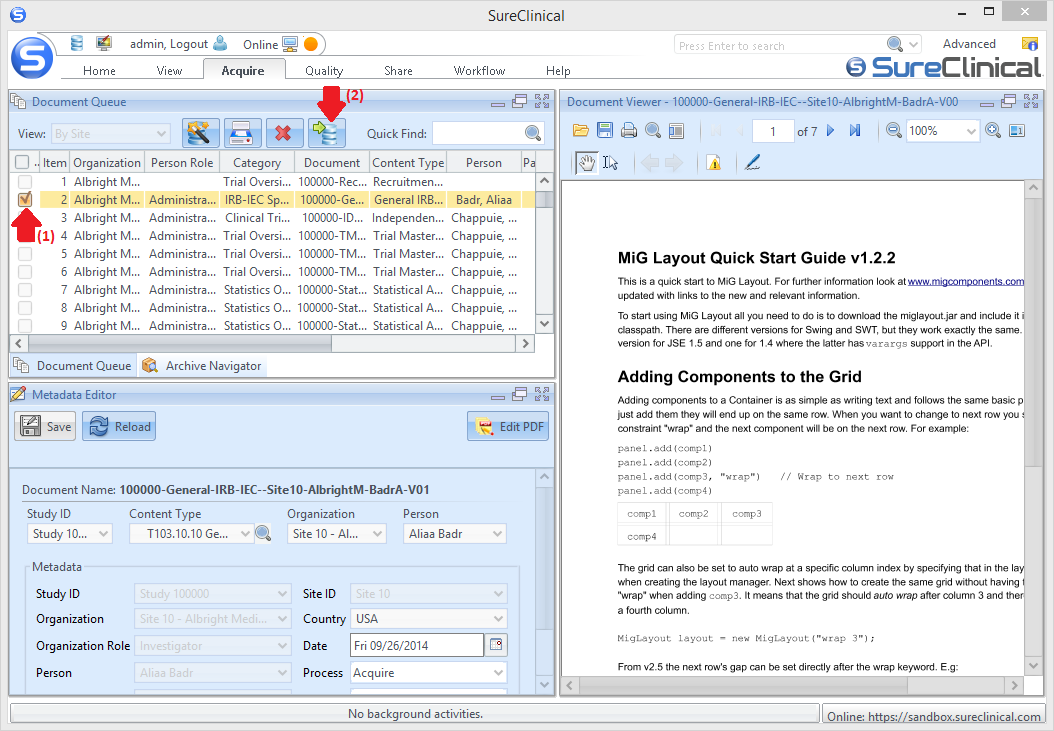
Task: Open the 'Site 10 - Al...' Organization dropdown
Action: (x=337, y=534)
